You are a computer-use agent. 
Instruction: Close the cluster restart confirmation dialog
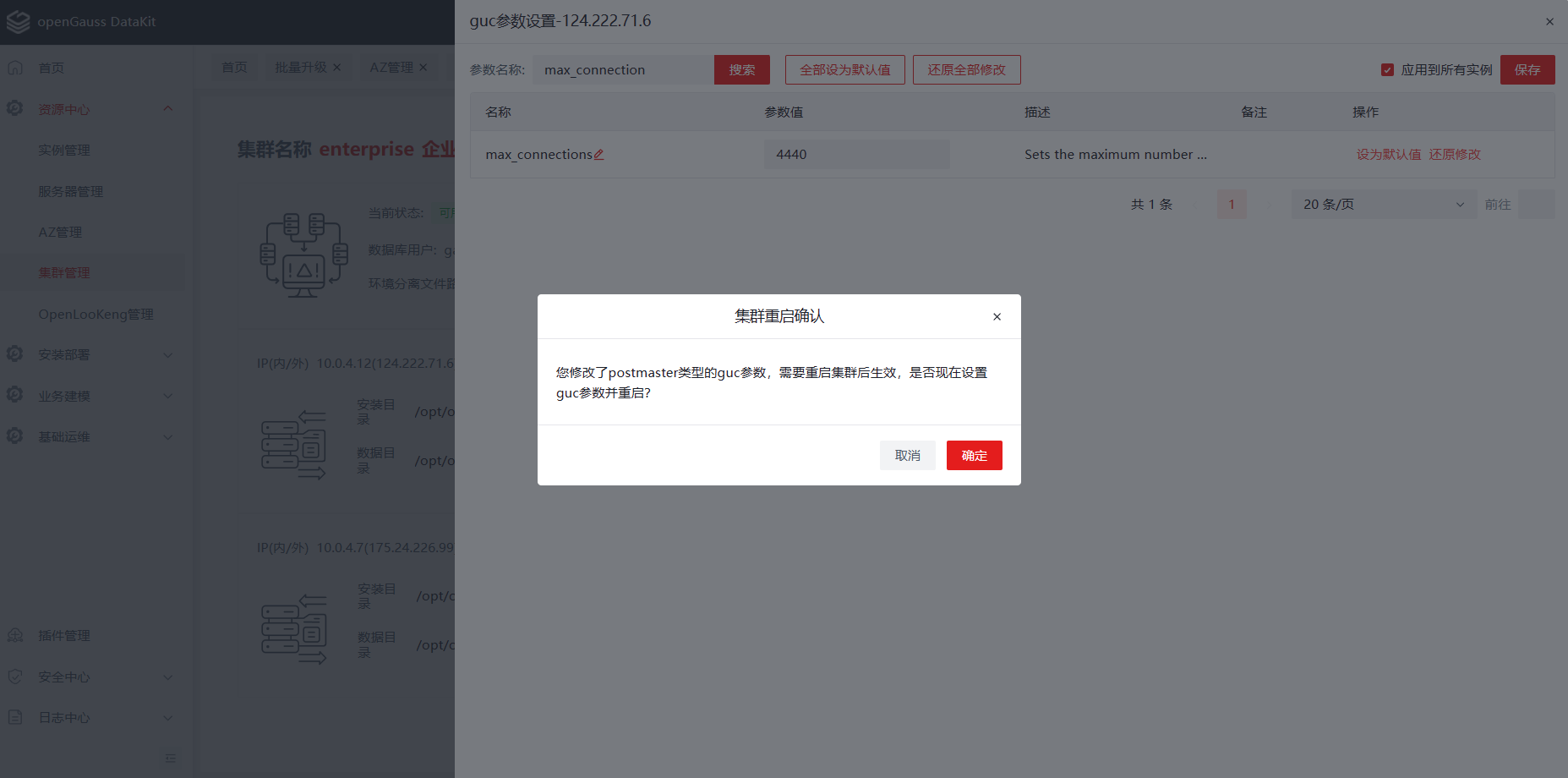point(997,316)
